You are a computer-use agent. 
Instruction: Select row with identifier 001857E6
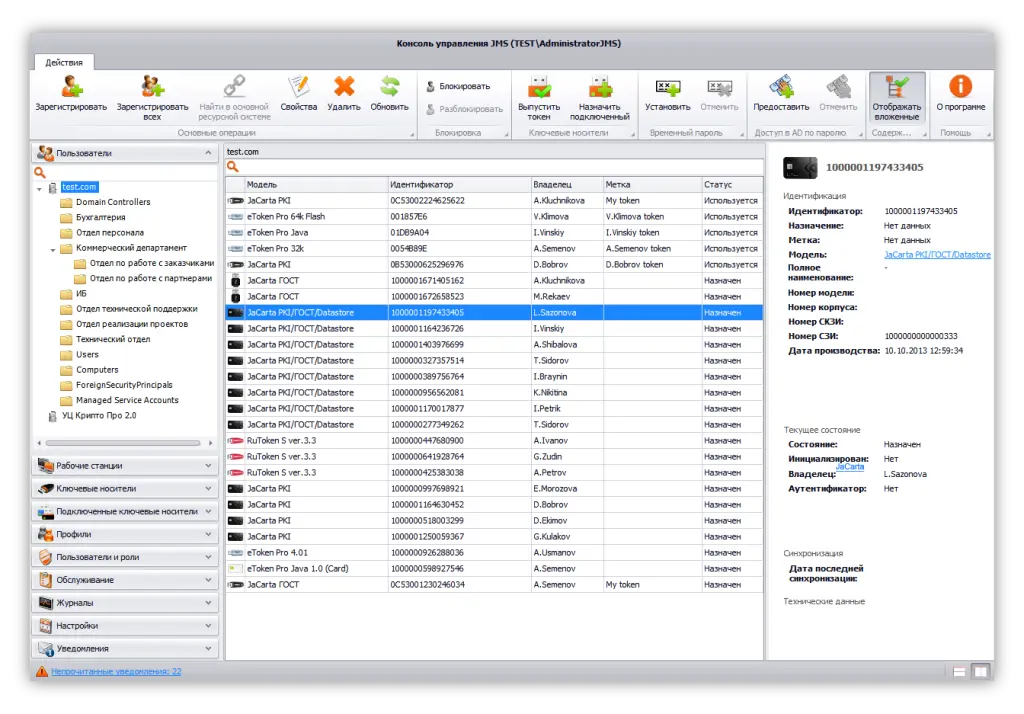click(494, 217)
